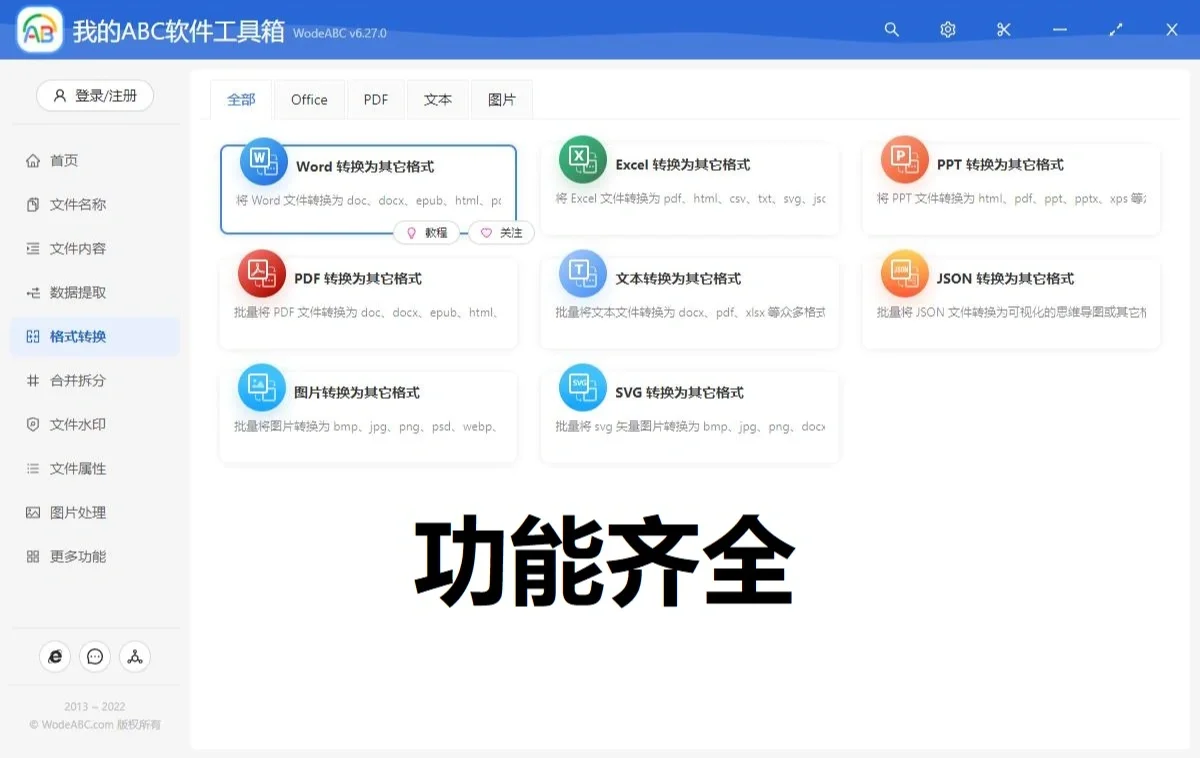Open the screenshot scissors tool in titlebar
The height and width of the screenshot is (758, 1200).
click(x=1003, y=29)
